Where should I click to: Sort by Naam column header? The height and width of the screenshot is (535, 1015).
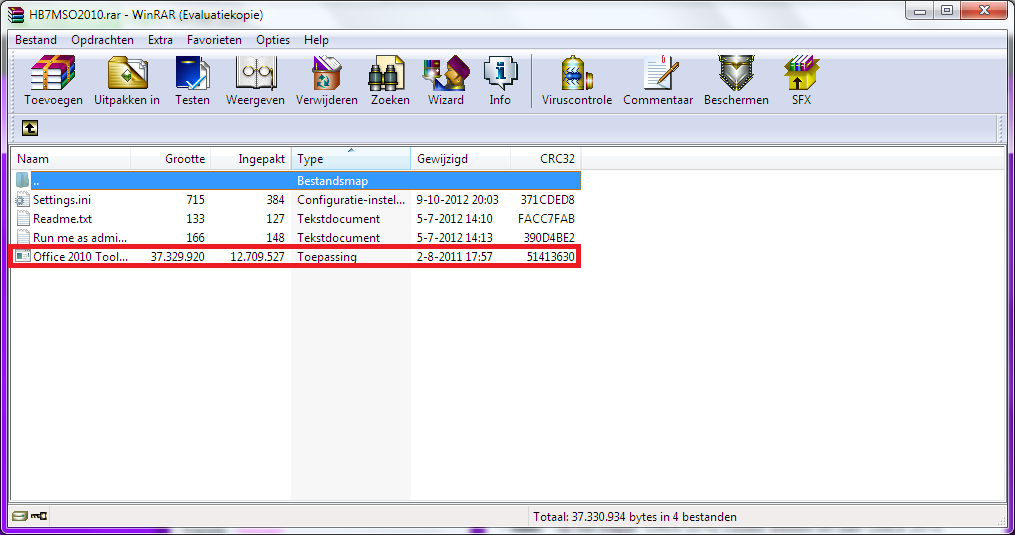[x=71, y=159]
